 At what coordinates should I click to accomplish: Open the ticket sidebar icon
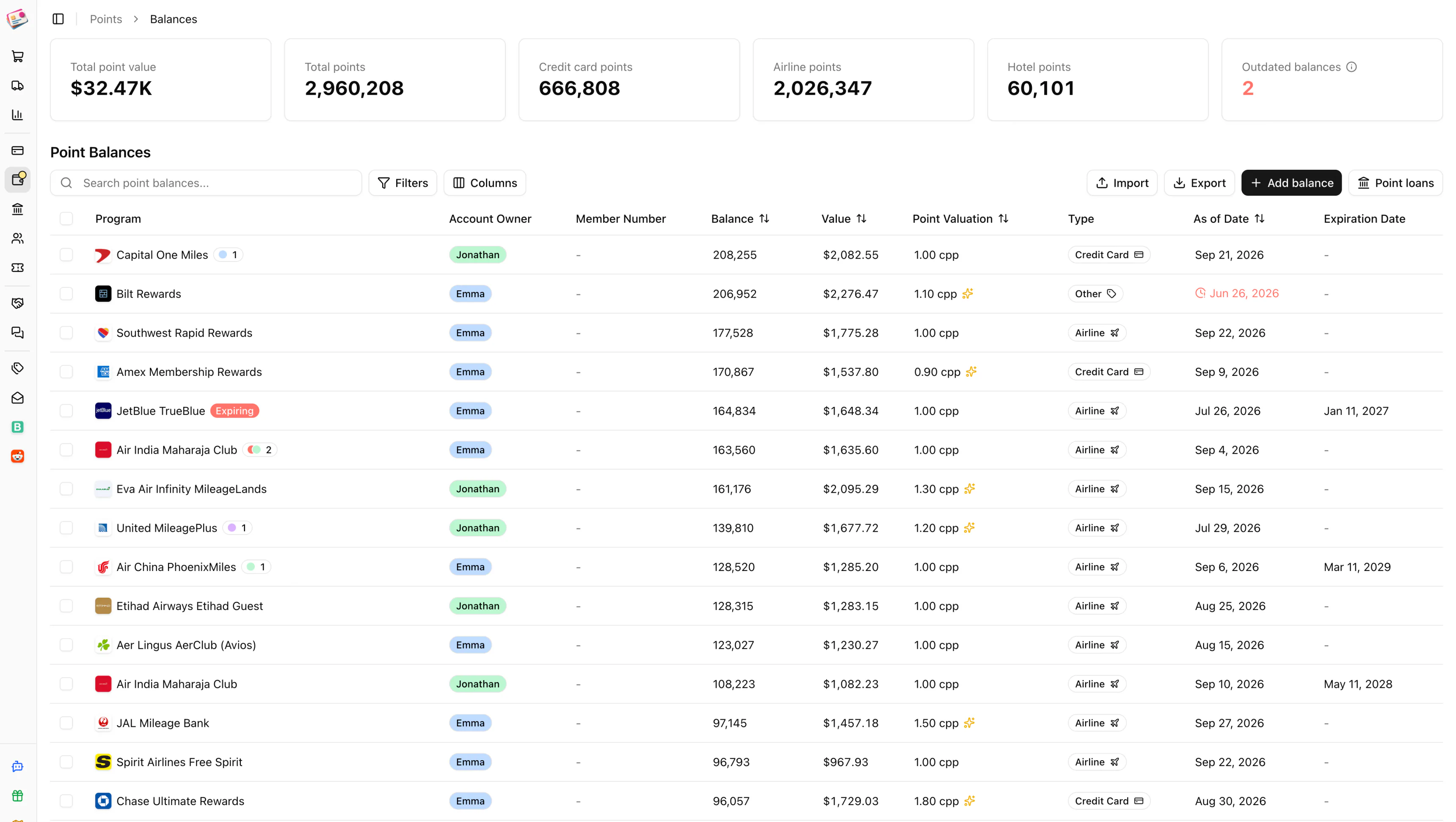tap(17, 268)
